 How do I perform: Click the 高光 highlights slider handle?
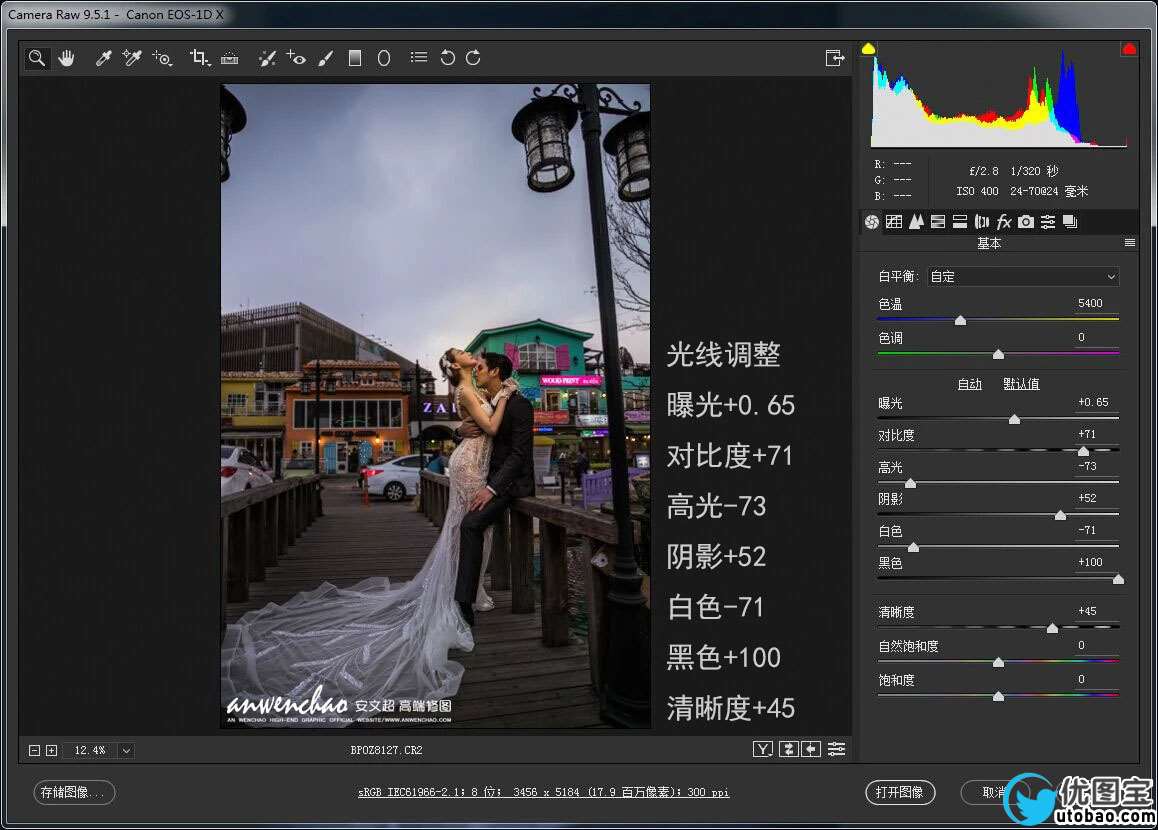click(x=911, y=484)
